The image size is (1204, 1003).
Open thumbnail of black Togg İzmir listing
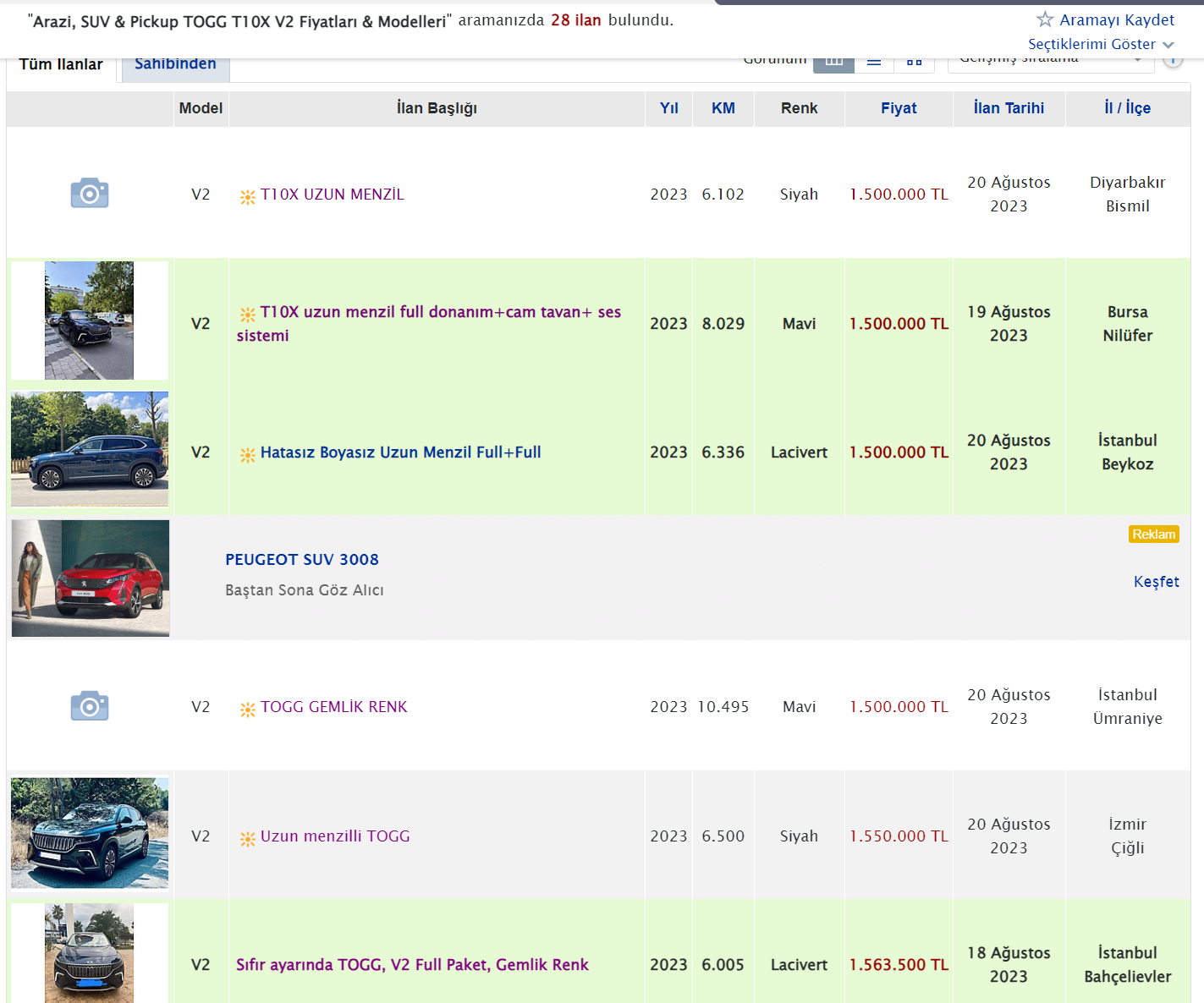(x=90, y=833)
